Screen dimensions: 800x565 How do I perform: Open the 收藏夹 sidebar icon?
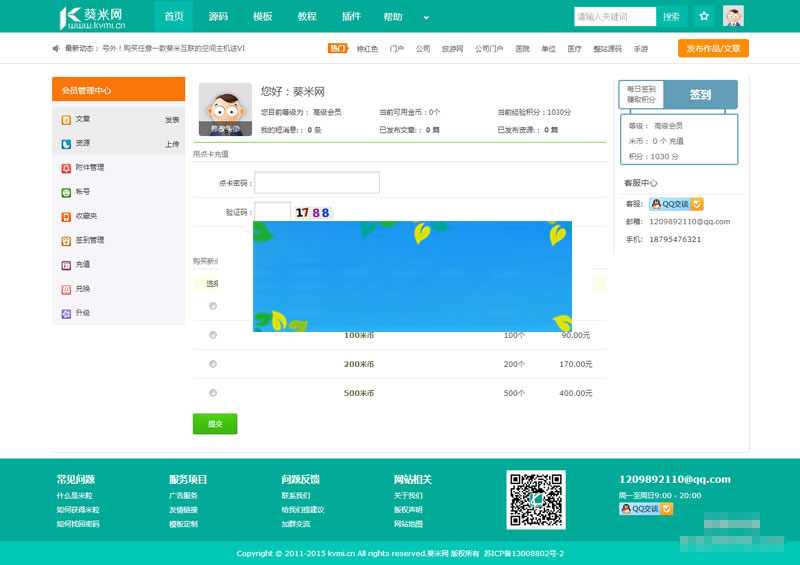click(x=66, y=216)
